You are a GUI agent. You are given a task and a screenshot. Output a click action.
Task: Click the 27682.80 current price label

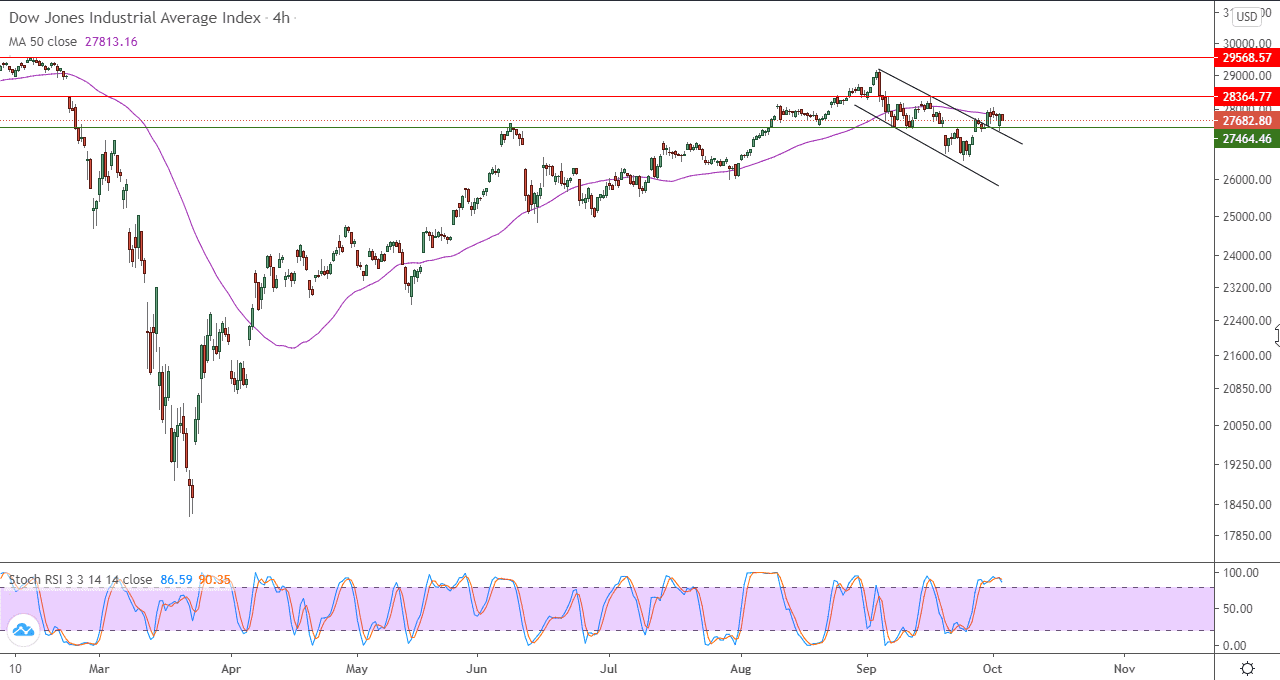1246,120
